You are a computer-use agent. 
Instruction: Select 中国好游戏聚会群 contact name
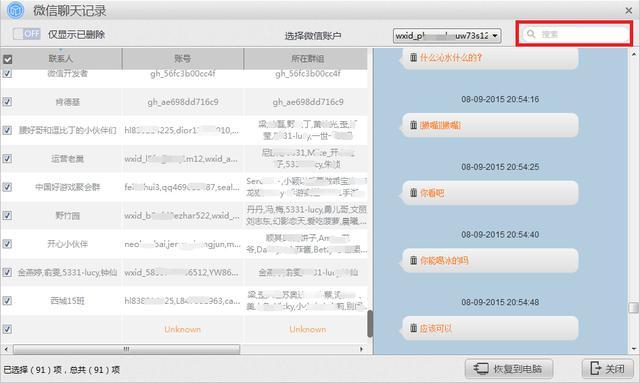pyautogui.click(x=67, y=187)
